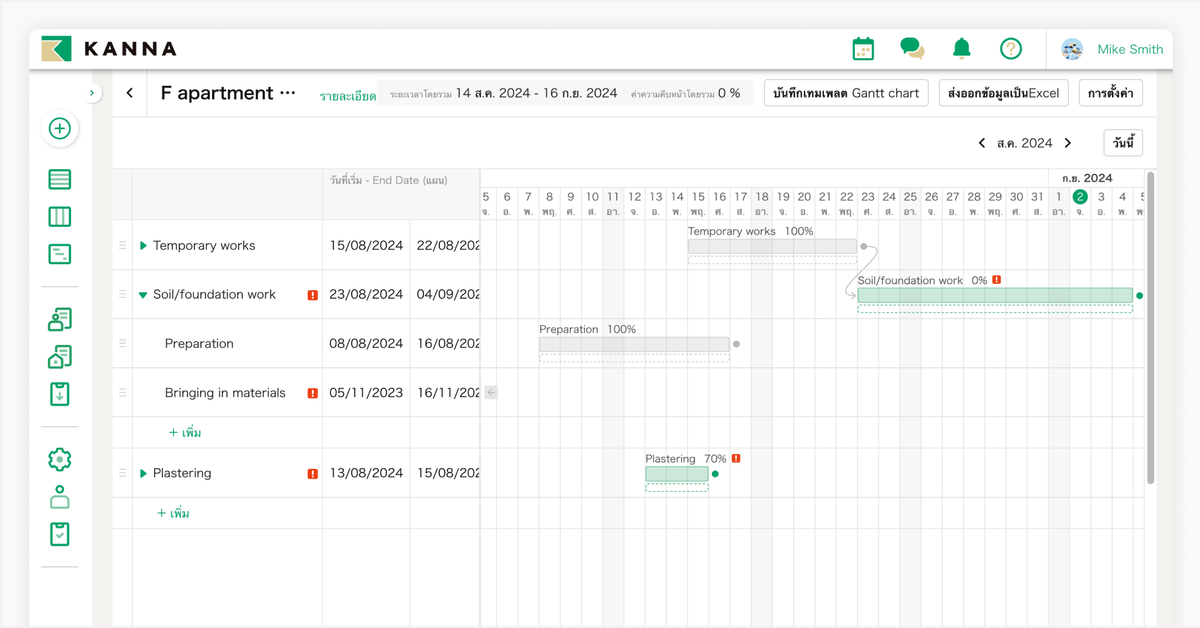The height and width of the screenshot is (628, 1200).
Task: Open the report download icon in the sidebar
Action: coord(59,394)
